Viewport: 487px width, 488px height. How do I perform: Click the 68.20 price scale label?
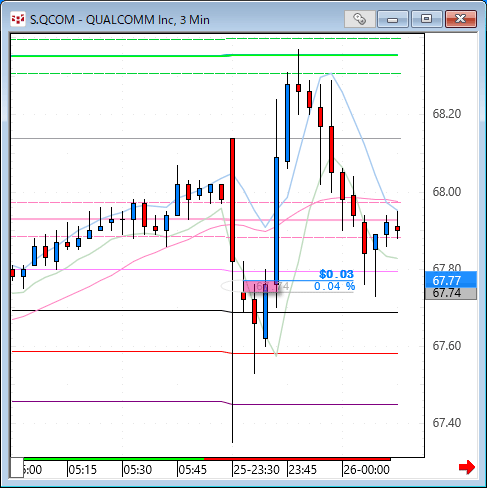(x=447, y=114)
